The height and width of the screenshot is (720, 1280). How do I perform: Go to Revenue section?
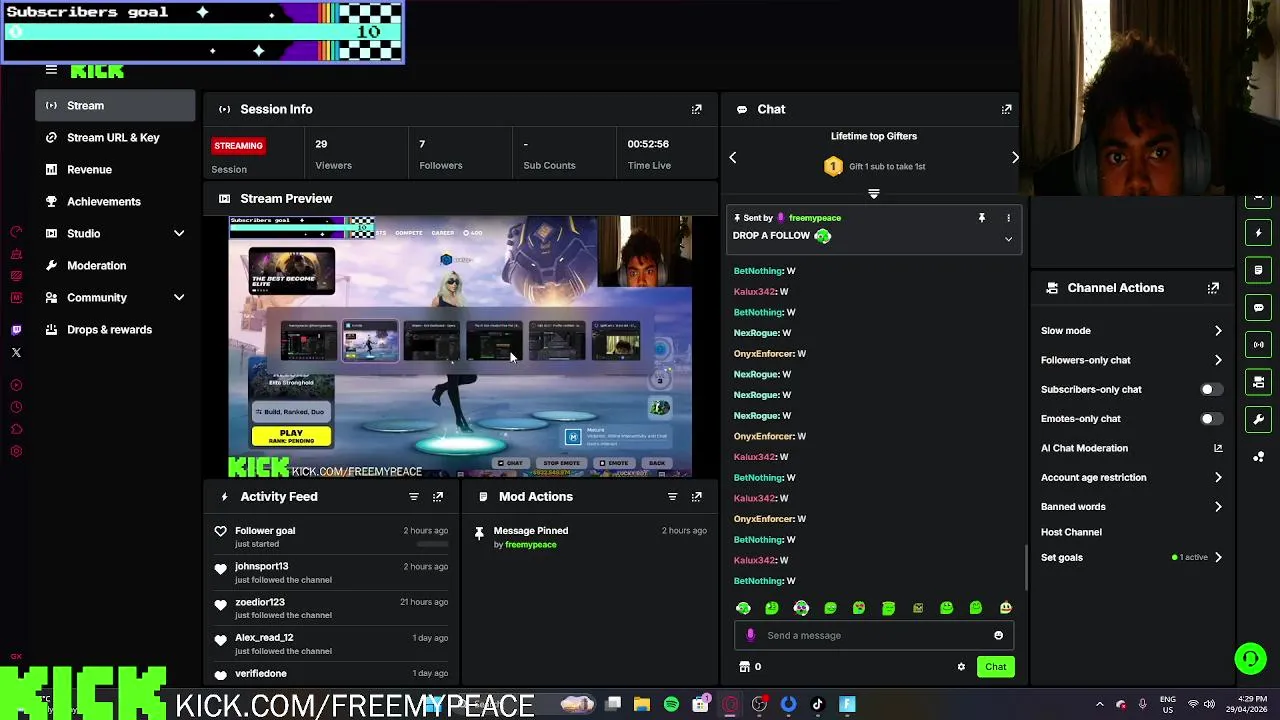point(115,169)
